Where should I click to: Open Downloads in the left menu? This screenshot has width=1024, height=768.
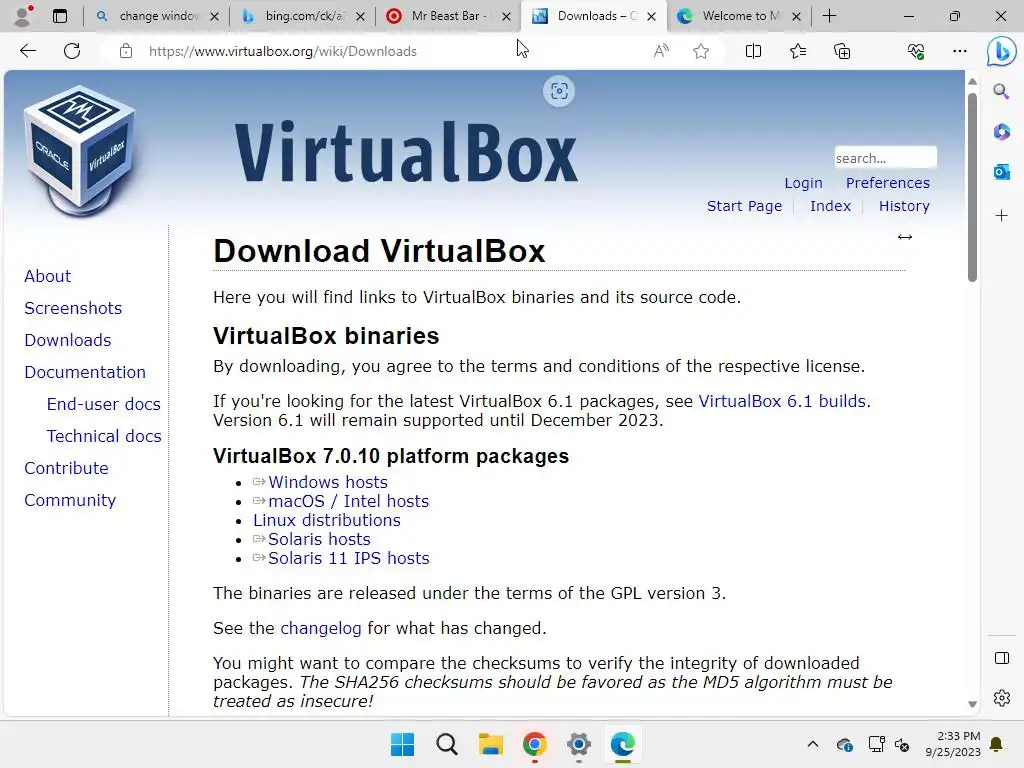pyautogui.click(x=68, y=340)
